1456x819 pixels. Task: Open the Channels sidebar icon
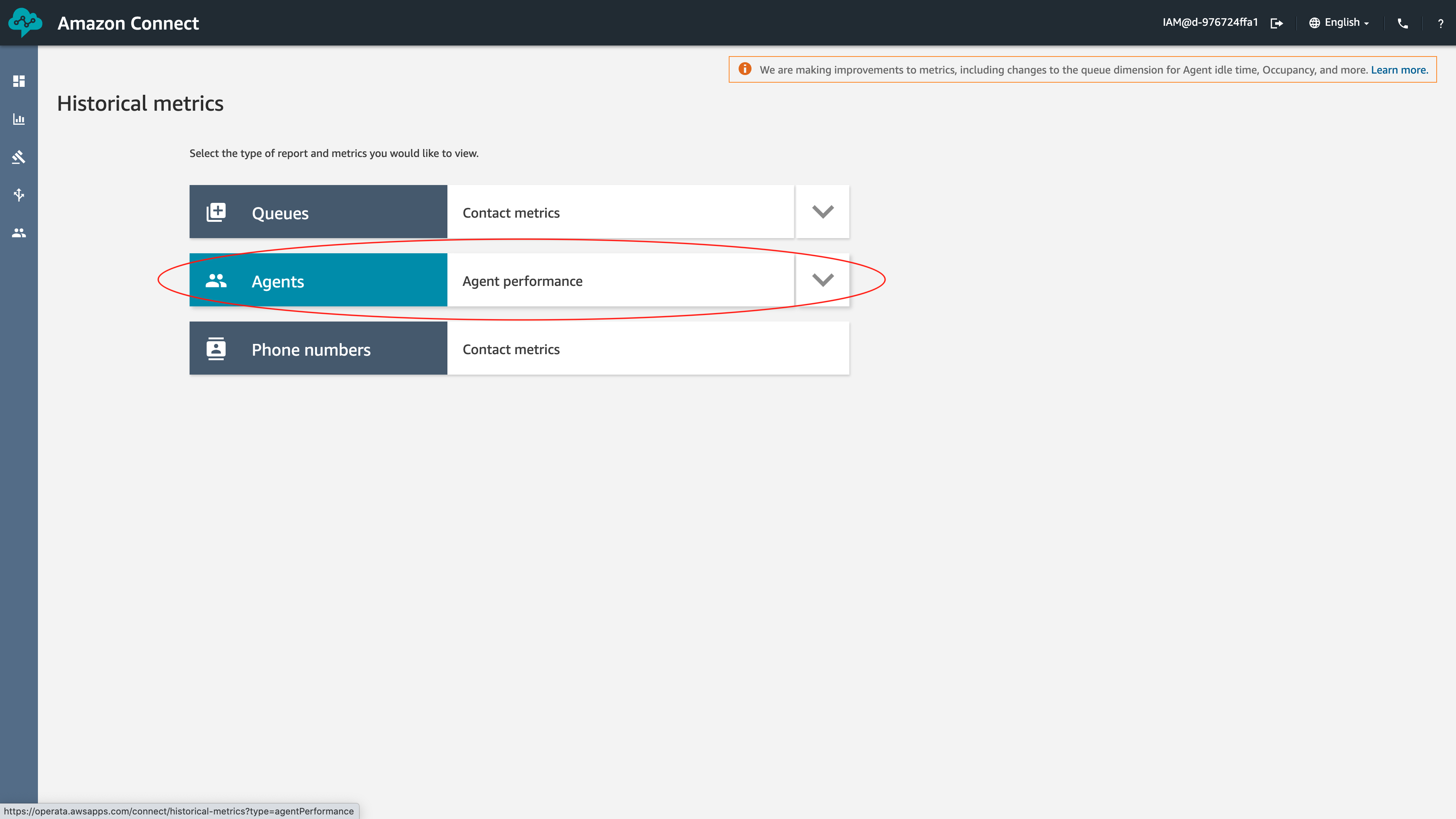19,195
